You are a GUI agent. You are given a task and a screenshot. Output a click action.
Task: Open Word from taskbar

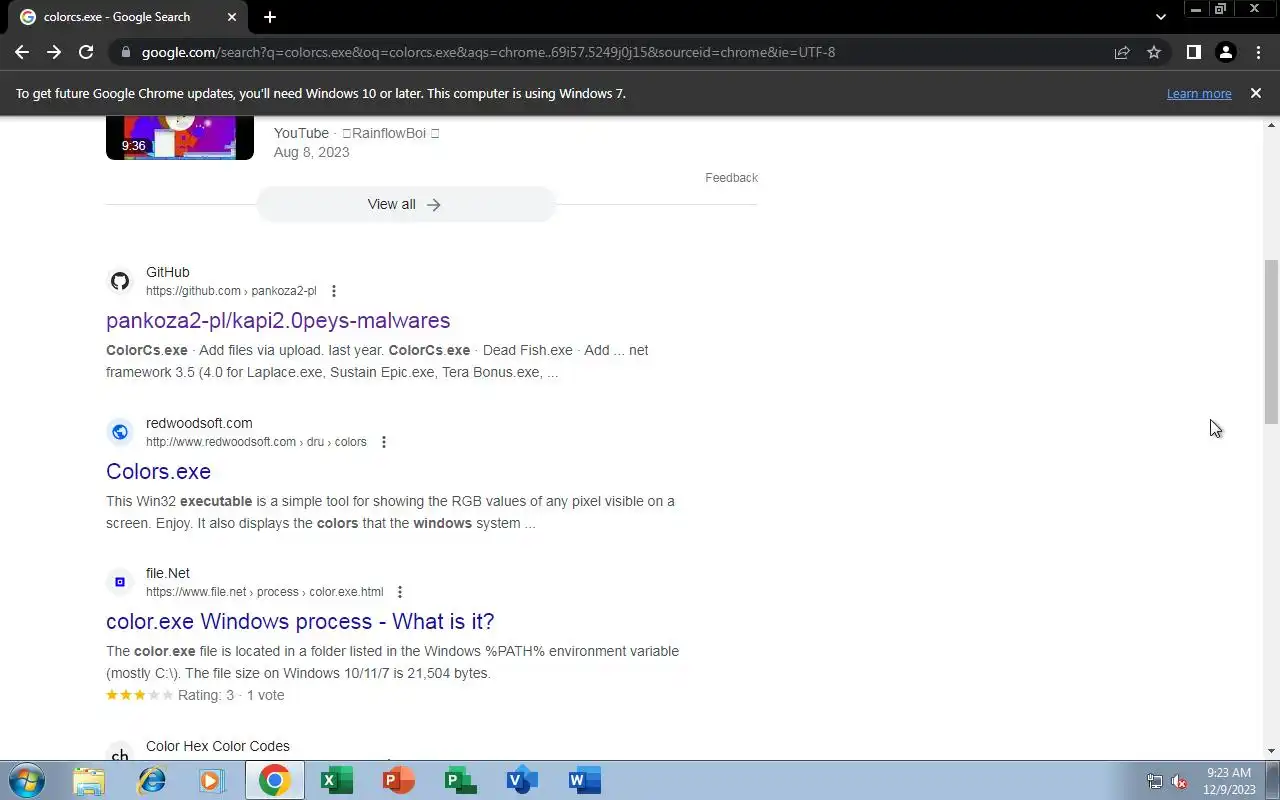pos(584,780)
